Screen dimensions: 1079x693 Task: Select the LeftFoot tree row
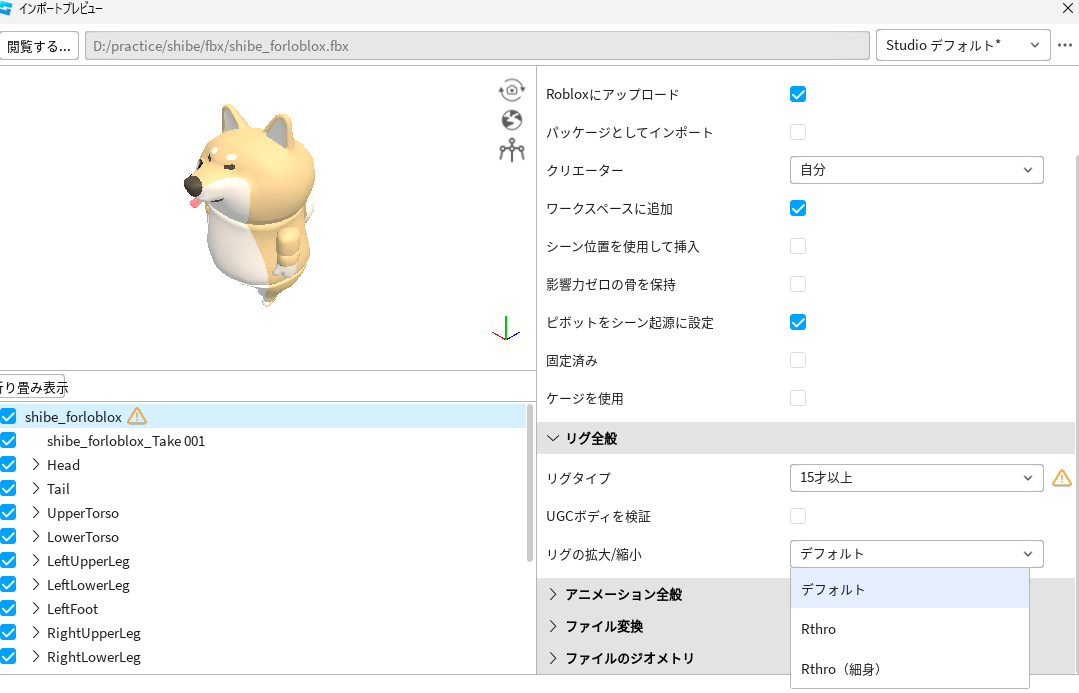coord(263,608)
